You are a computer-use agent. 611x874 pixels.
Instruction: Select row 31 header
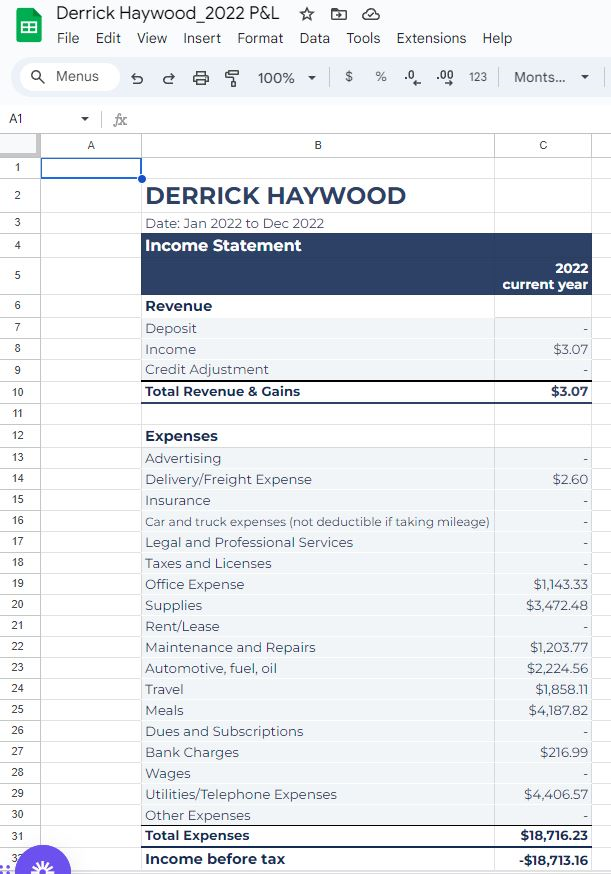18,836
